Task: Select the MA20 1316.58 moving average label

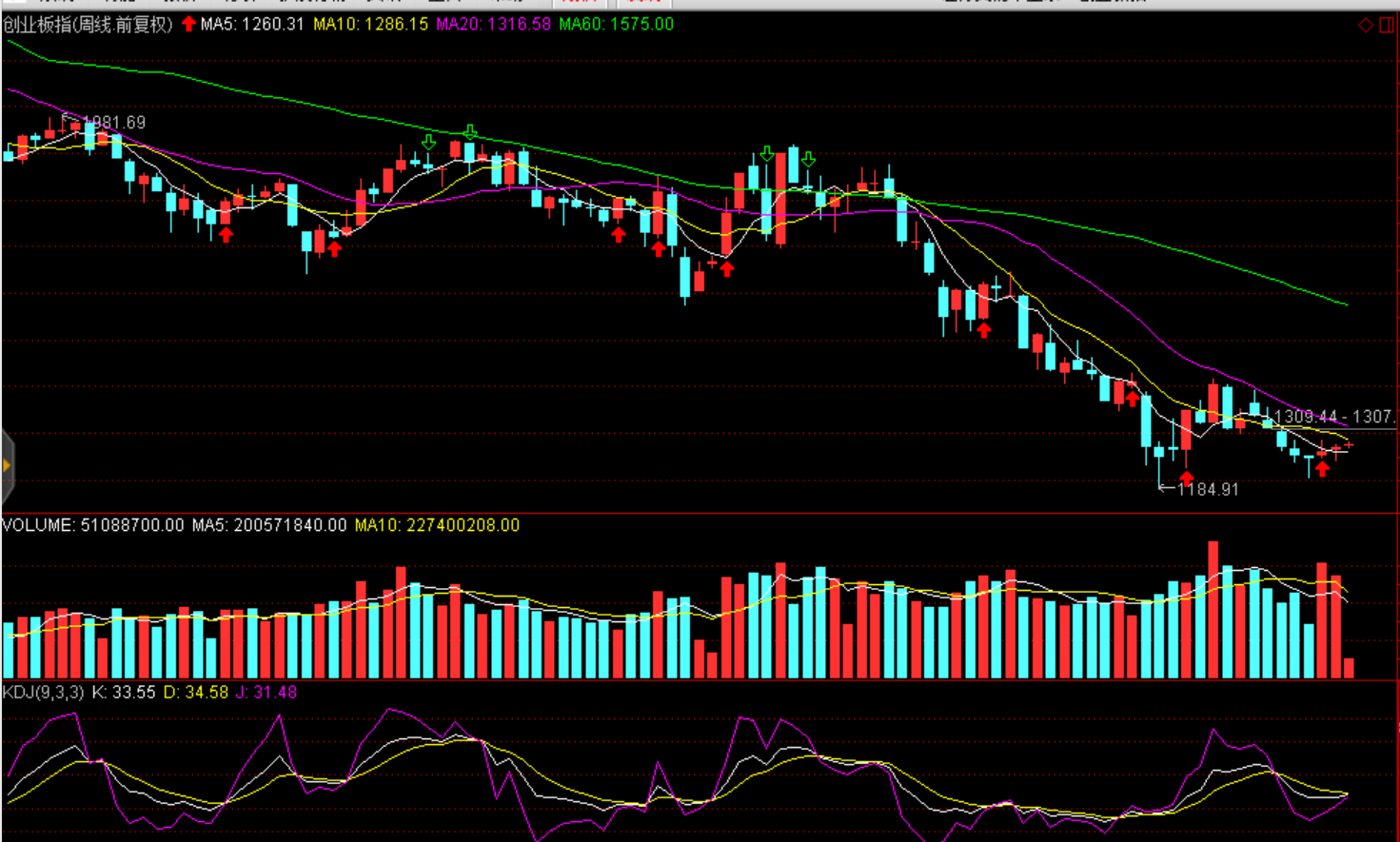Action: pyautogui.click(x=493, y=25)
